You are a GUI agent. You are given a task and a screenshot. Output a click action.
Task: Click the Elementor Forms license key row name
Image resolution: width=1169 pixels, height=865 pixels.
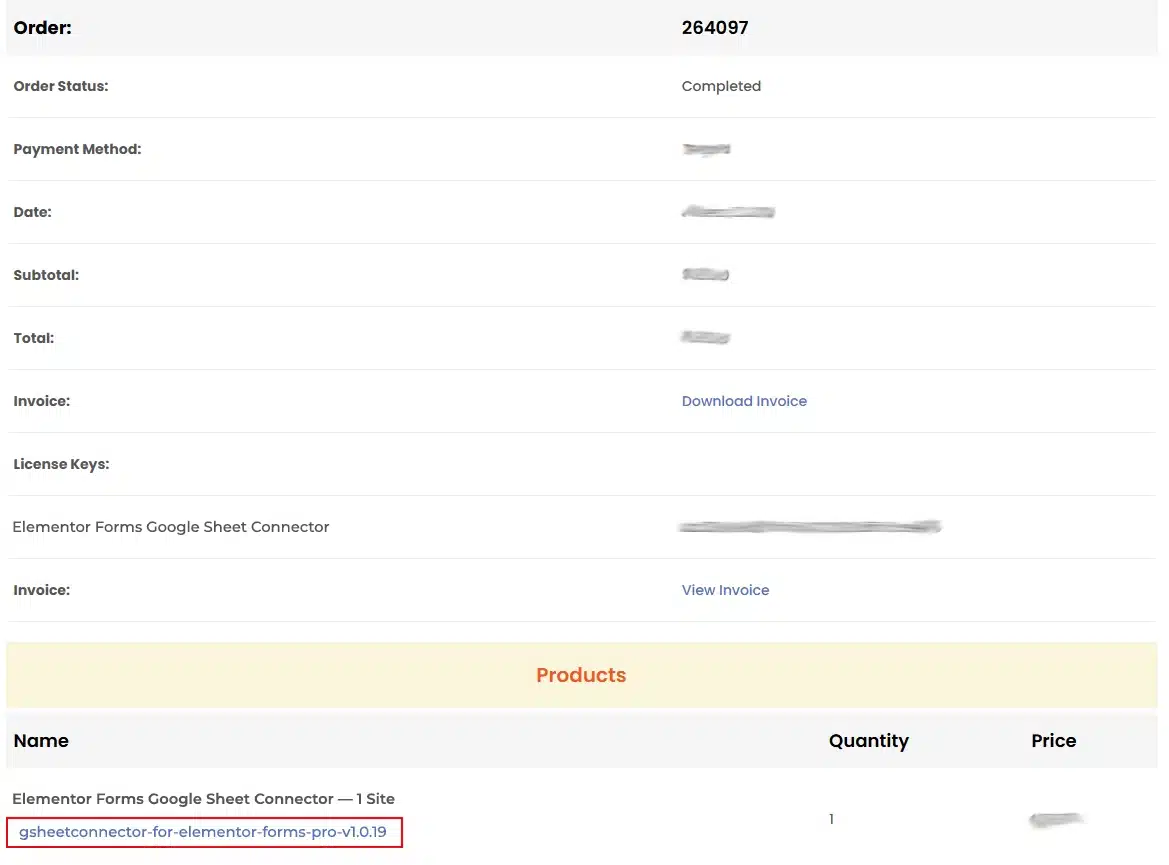point(170,527)
